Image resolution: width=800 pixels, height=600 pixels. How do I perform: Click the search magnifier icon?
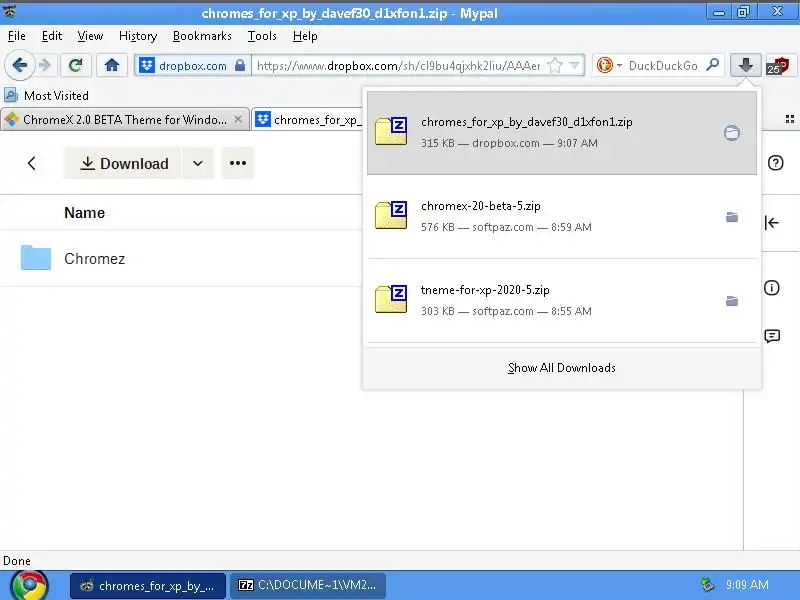coord(712,65)
